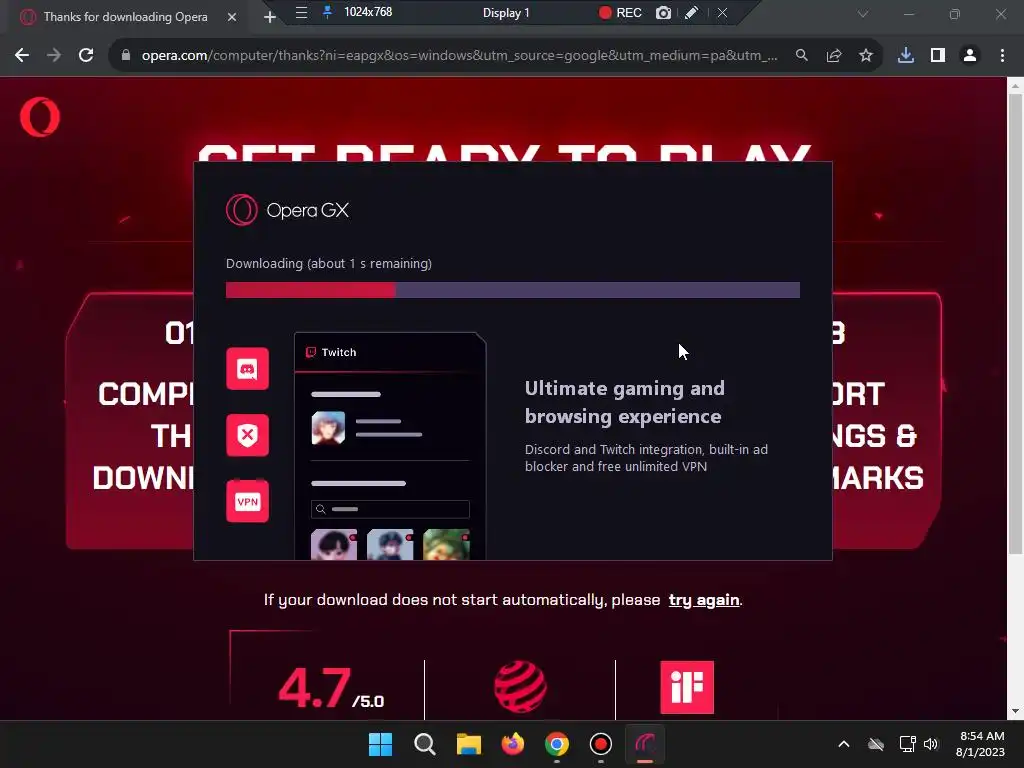Open the Opera GX installer taskbar icon
This screenshot has height=768, width=1024.
645,744
